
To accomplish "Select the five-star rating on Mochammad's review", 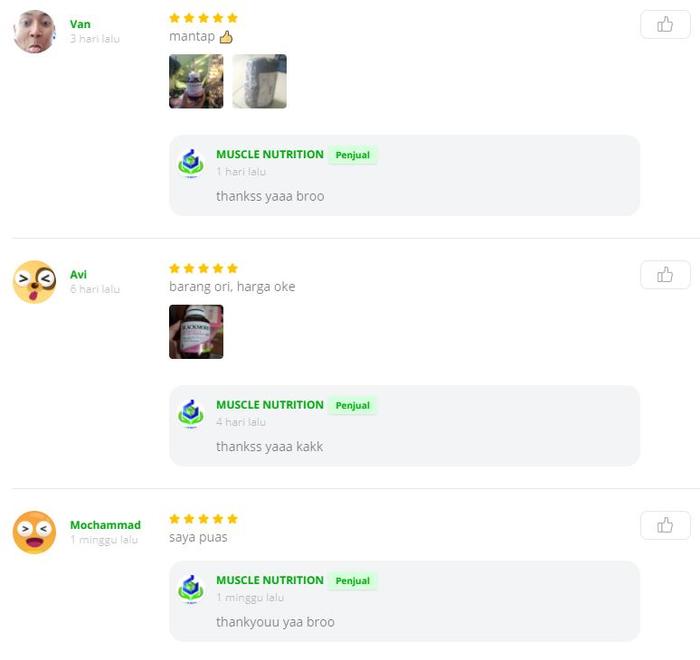I will (x=203, y=519).
